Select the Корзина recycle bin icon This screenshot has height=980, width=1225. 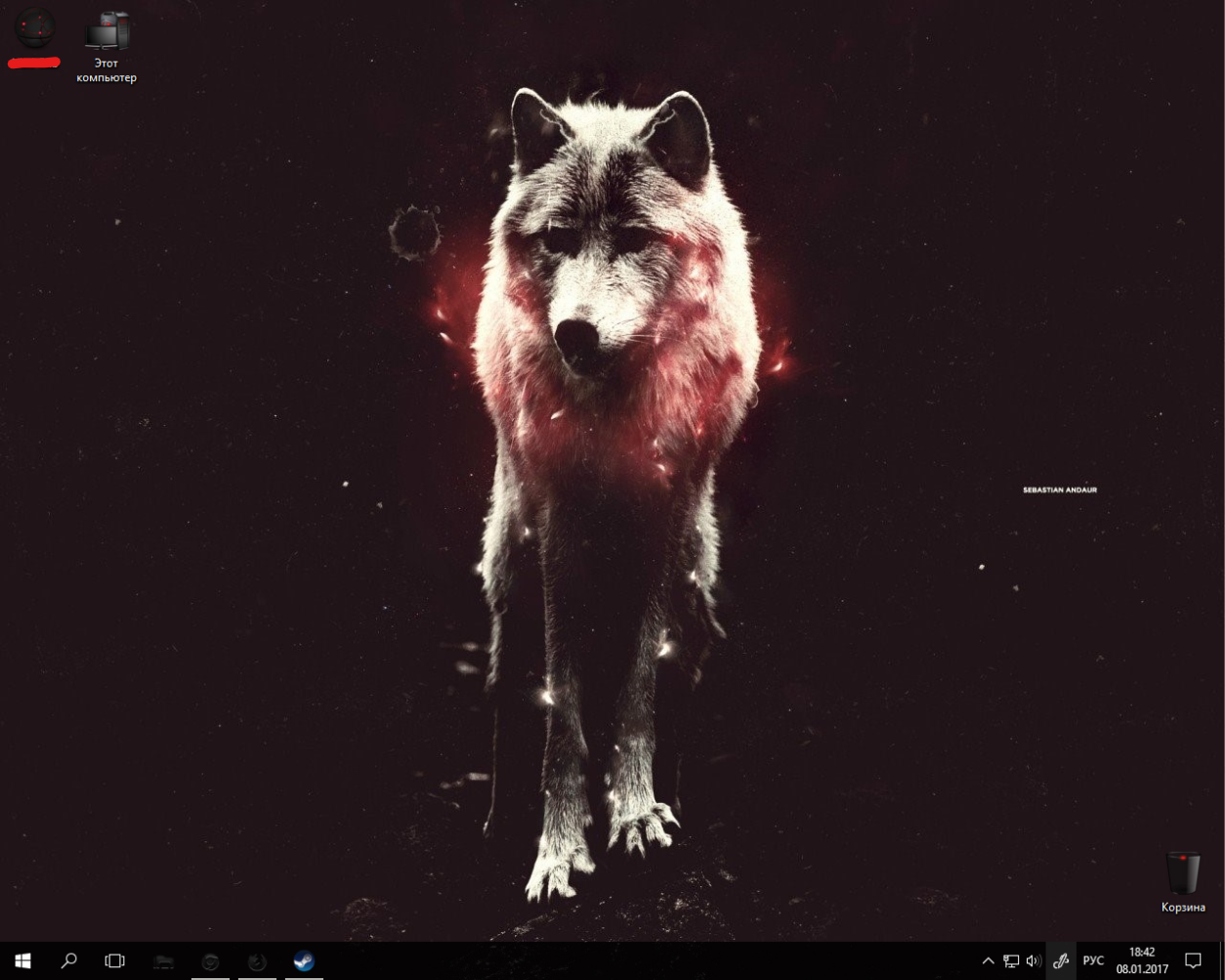tap(1183, 882)
